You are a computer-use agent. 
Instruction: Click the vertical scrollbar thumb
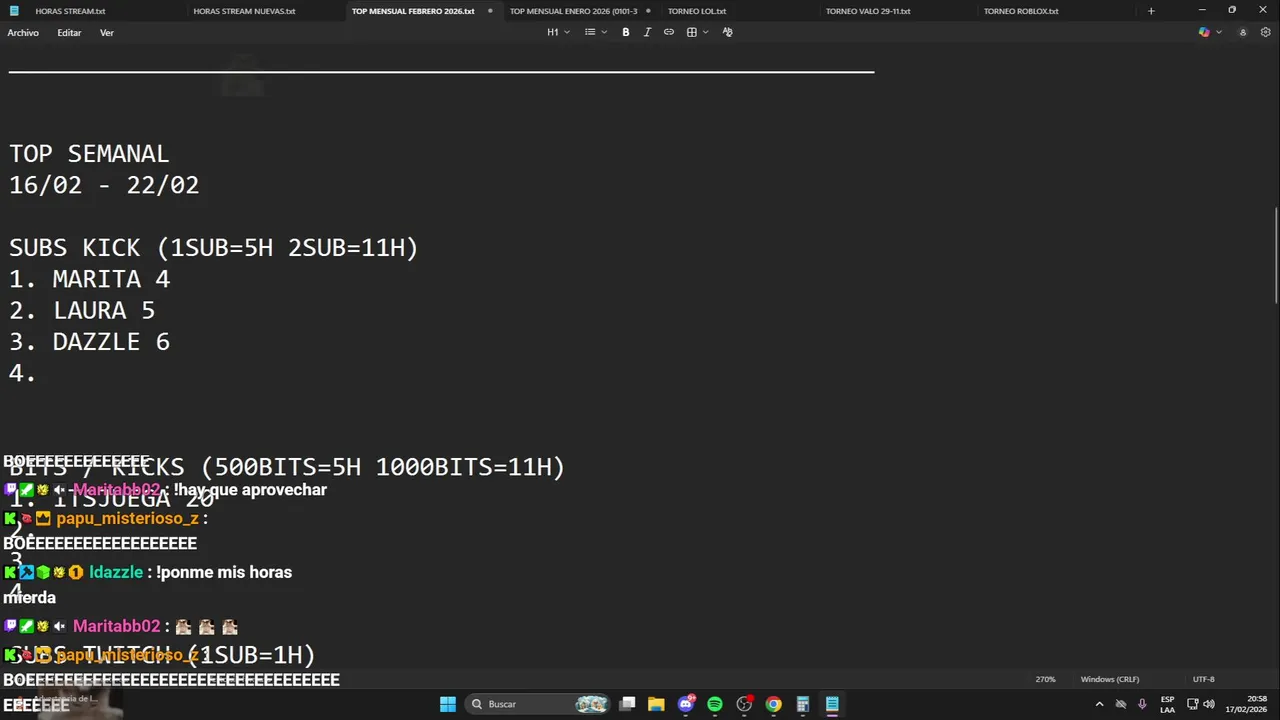[x=1276, y=255]
